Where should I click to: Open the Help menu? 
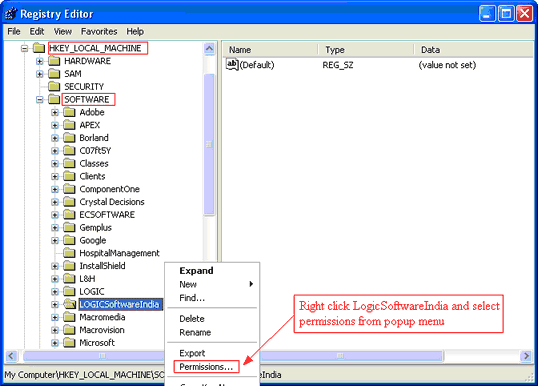click(x=135, y=32)
